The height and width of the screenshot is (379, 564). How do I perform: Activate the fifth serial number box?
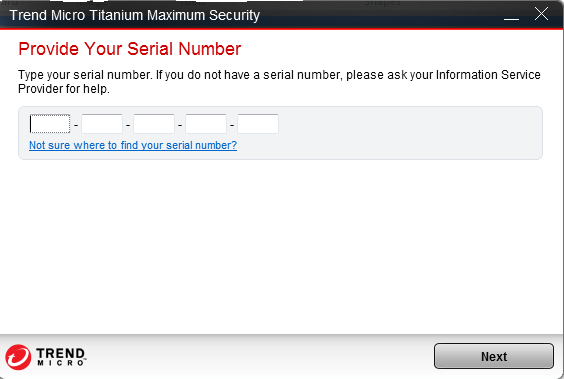[258, 124]
